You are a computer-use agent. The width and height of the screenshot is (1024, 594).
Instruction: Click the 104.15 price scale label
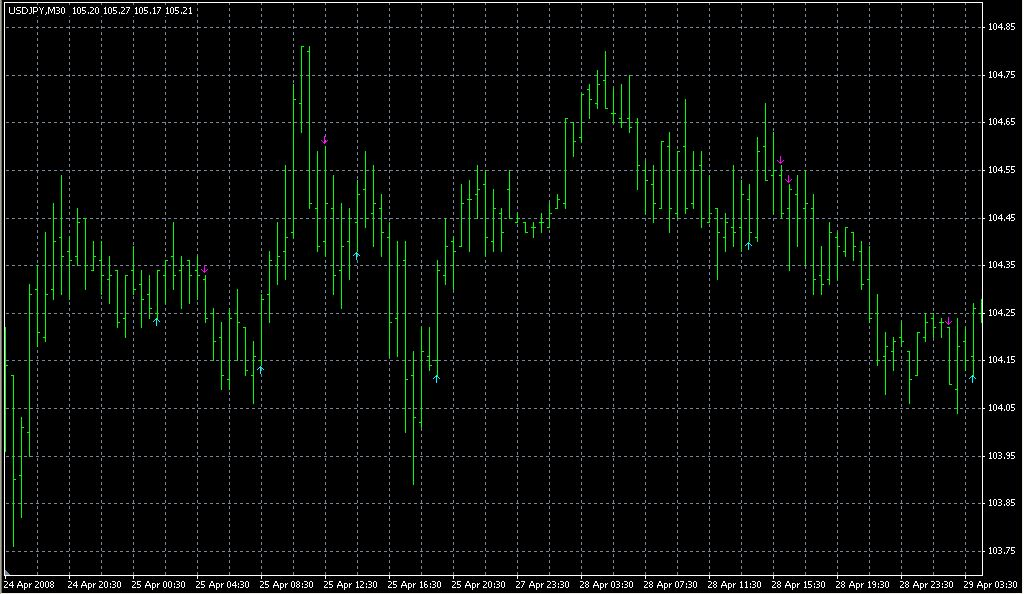1002,360
